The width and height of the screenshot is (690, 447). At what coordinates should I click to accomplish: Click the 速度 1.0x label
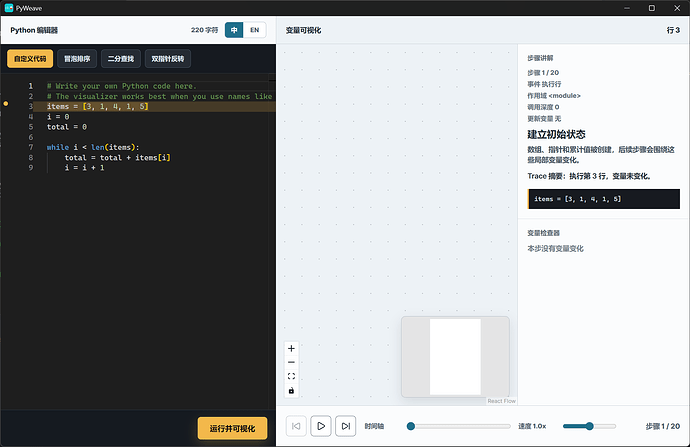532,426
